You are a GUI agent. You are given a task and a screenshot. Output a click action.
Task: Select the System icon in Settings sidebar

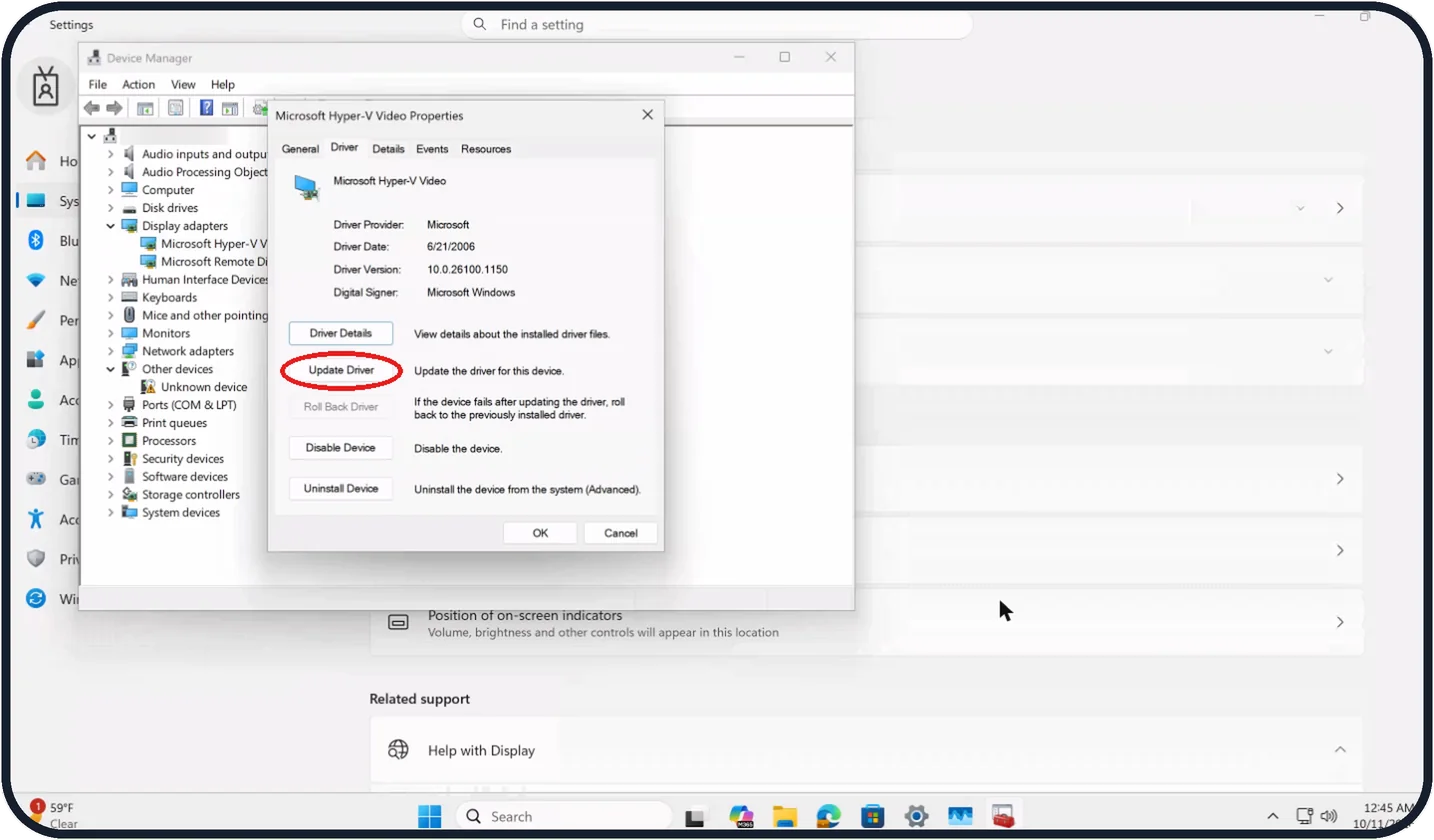[x=36, y=201]
